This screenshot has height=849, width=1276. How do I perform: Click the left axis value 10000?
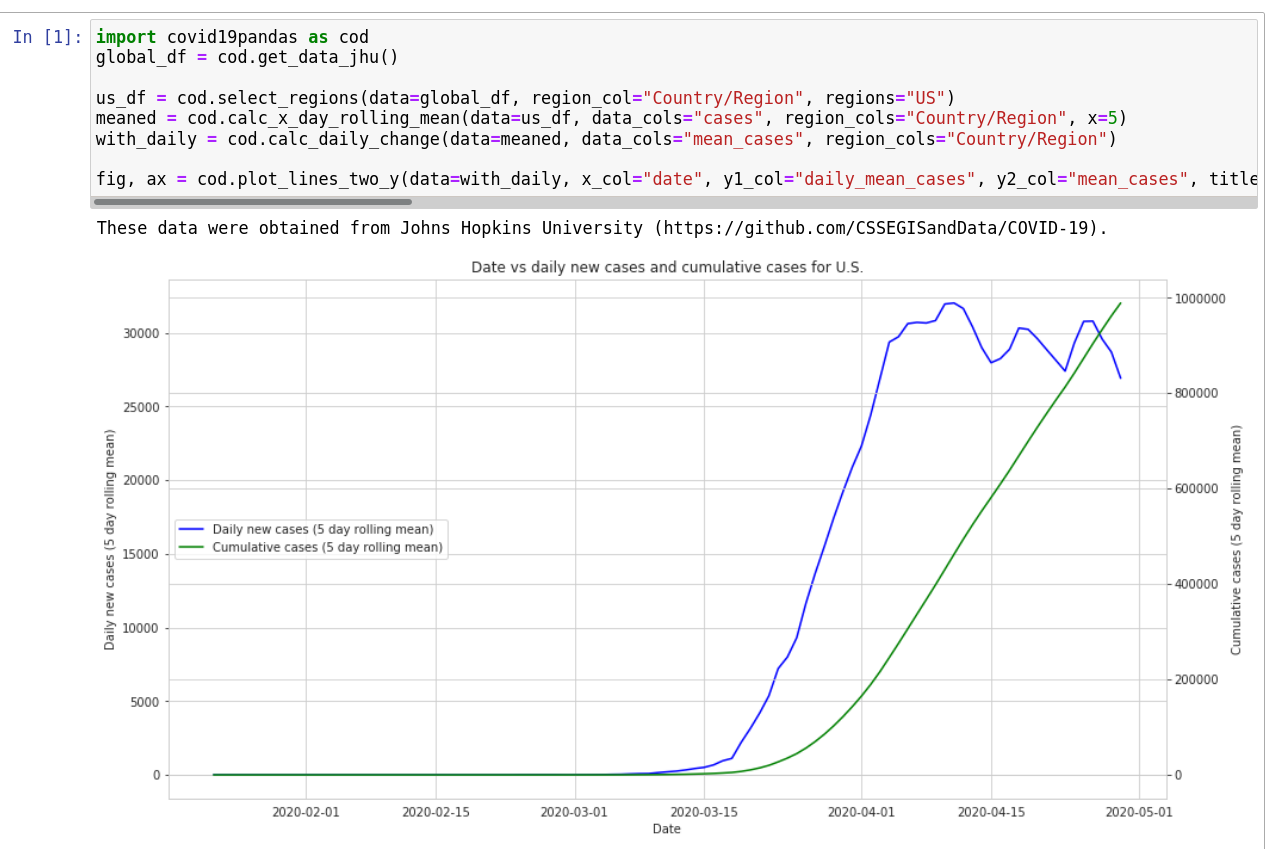(141, 628)
